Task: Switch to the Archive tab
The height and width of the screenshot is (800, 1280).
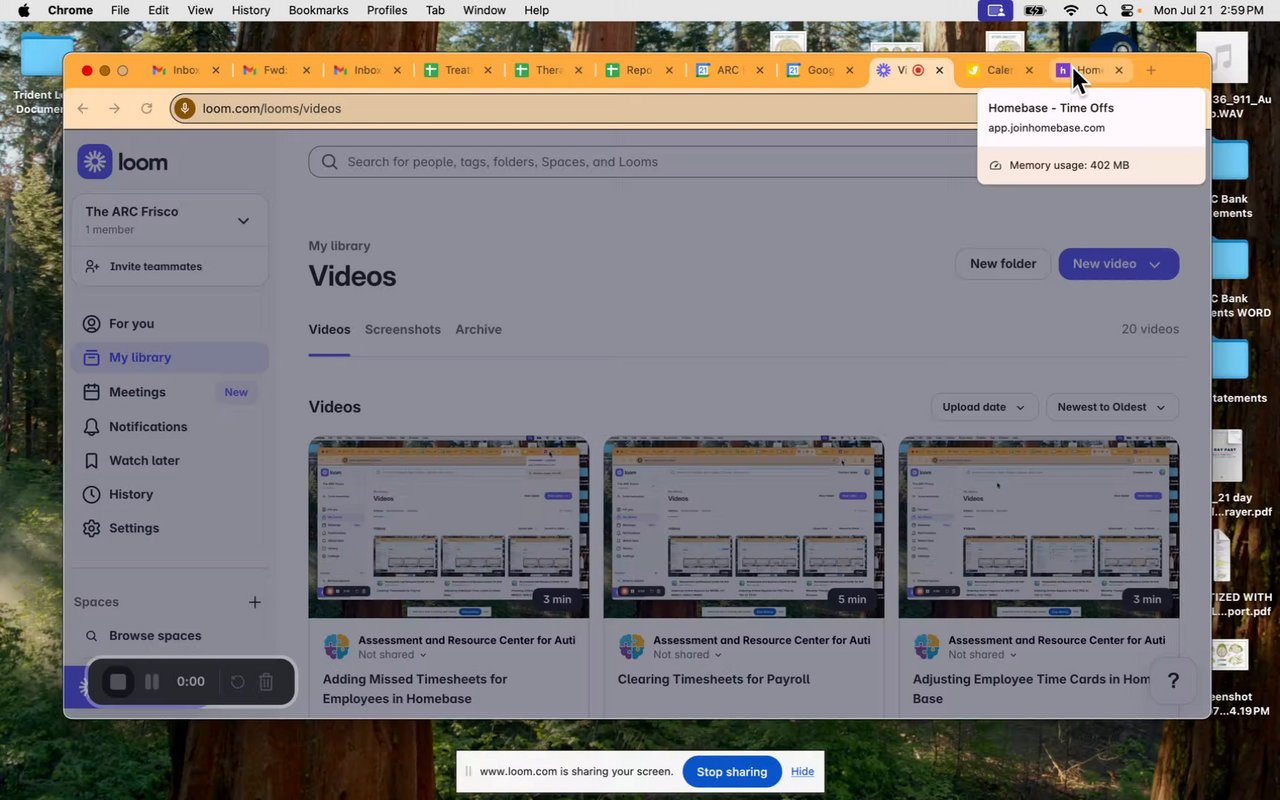Action: tap(478, 329)
